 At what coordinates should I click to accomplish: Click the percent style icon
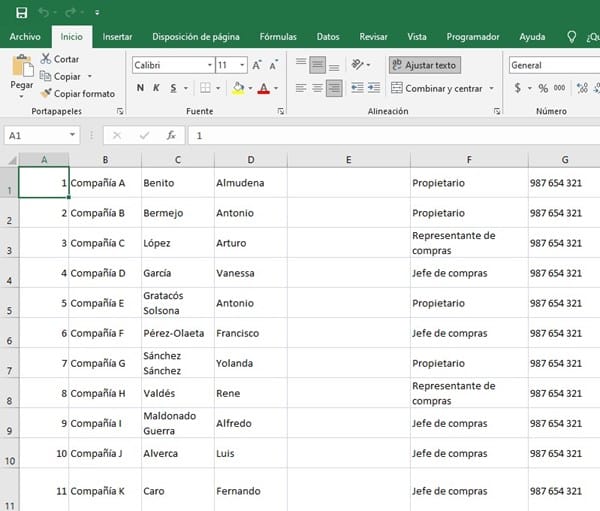pos(544,88)
